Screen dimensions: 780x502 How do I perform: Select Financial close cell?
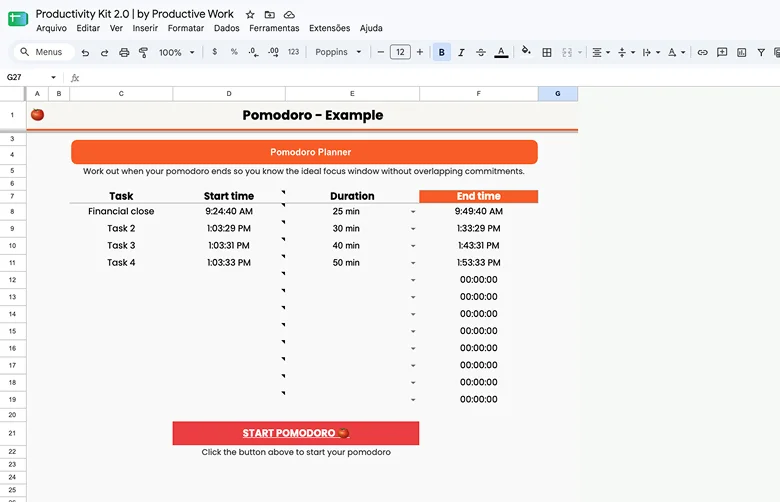(x=121, y=211)
